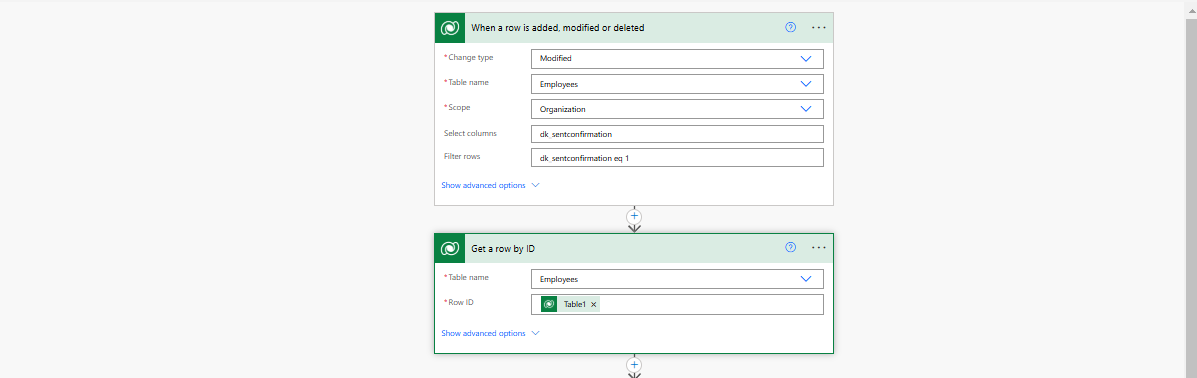
Task: Open the Get a row by ID ellipsis menu
Action: (818, 247)
